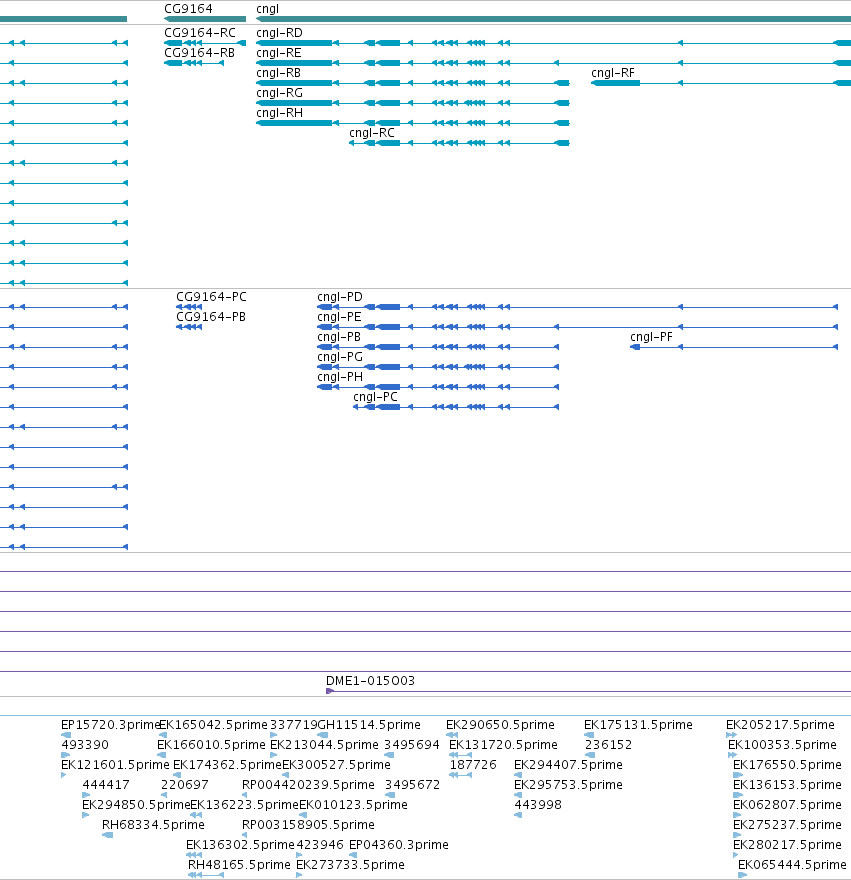Choose the cngl-PC protein label

[375, 397]
